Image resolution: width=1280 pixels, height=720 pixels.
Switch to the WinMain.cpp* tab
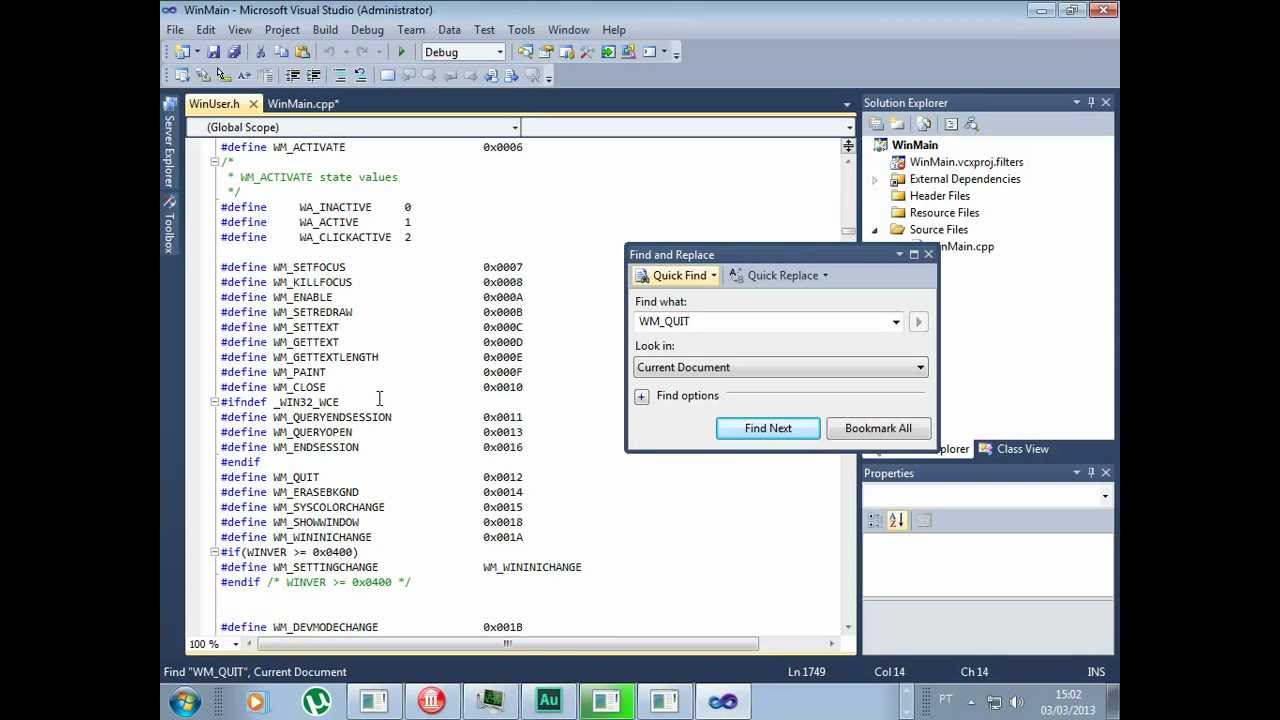pyautogui.click(x=303, y=104)
